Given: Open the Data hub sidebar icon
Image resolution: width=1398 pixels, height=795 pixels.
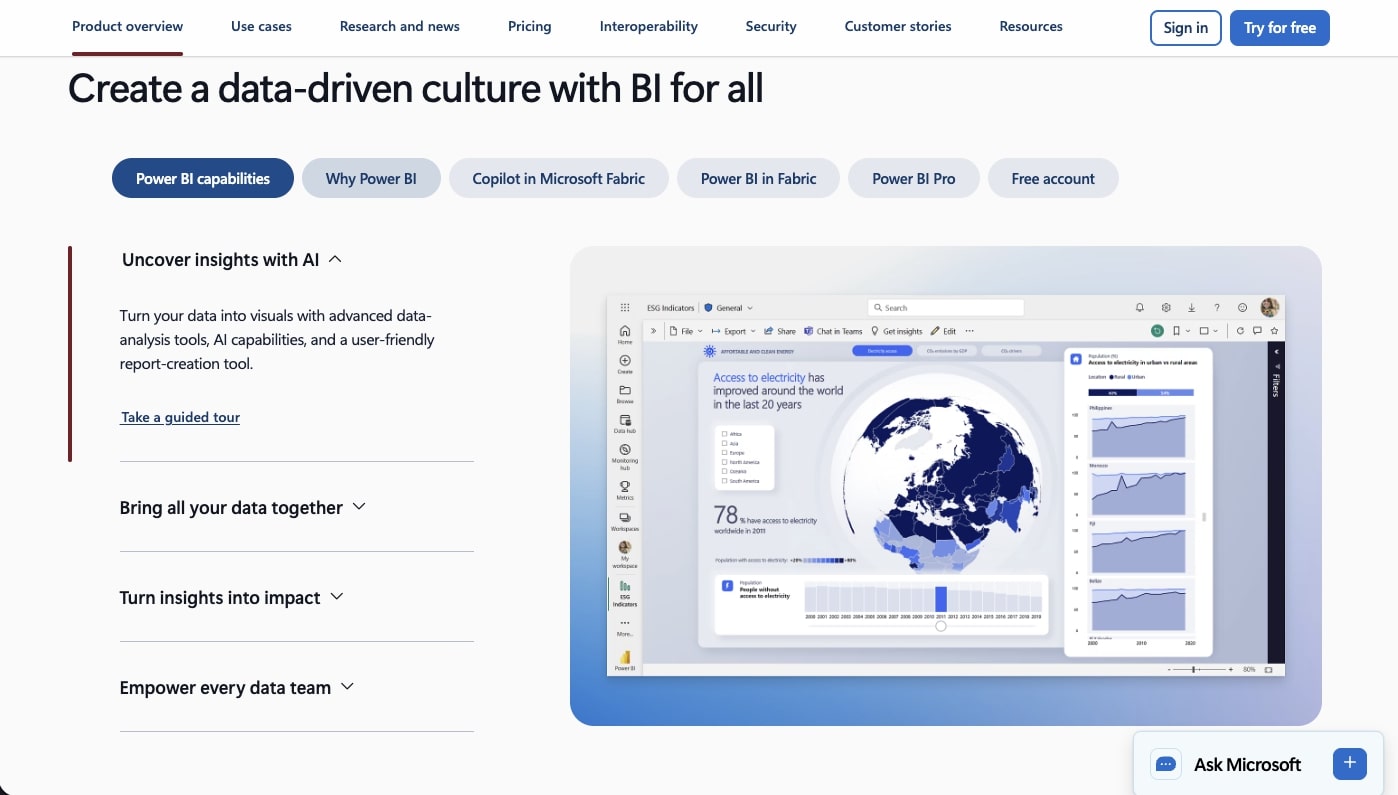Looking at the screenshot, I should pos(624,422).
